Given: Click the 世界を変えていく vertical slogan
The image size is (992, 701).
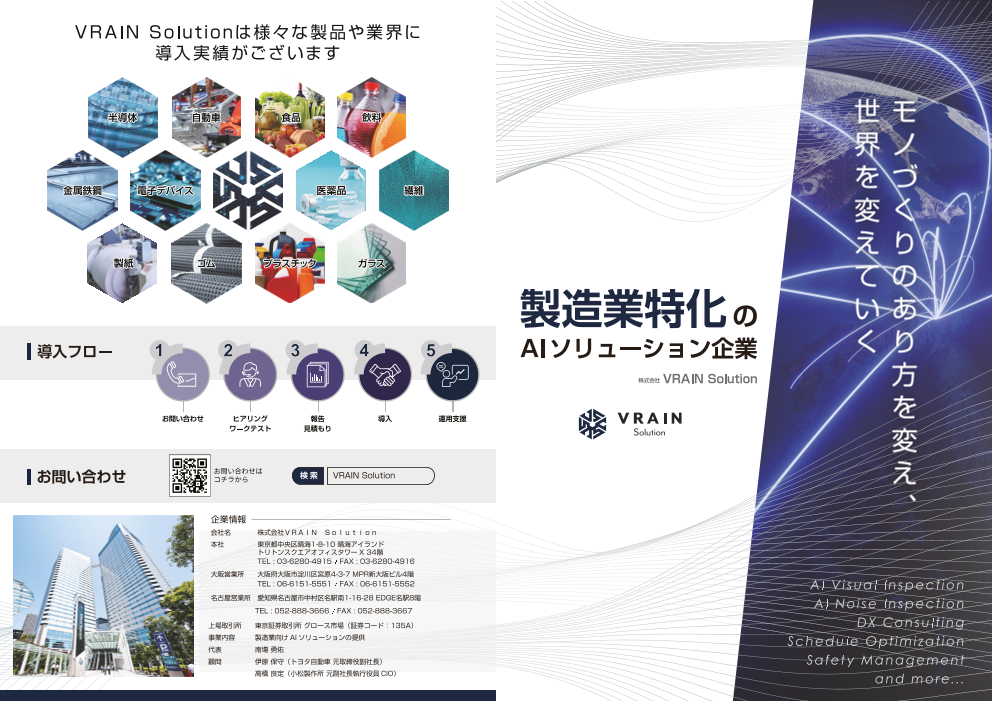Looking at the screenshot, I should click(867, 225).
